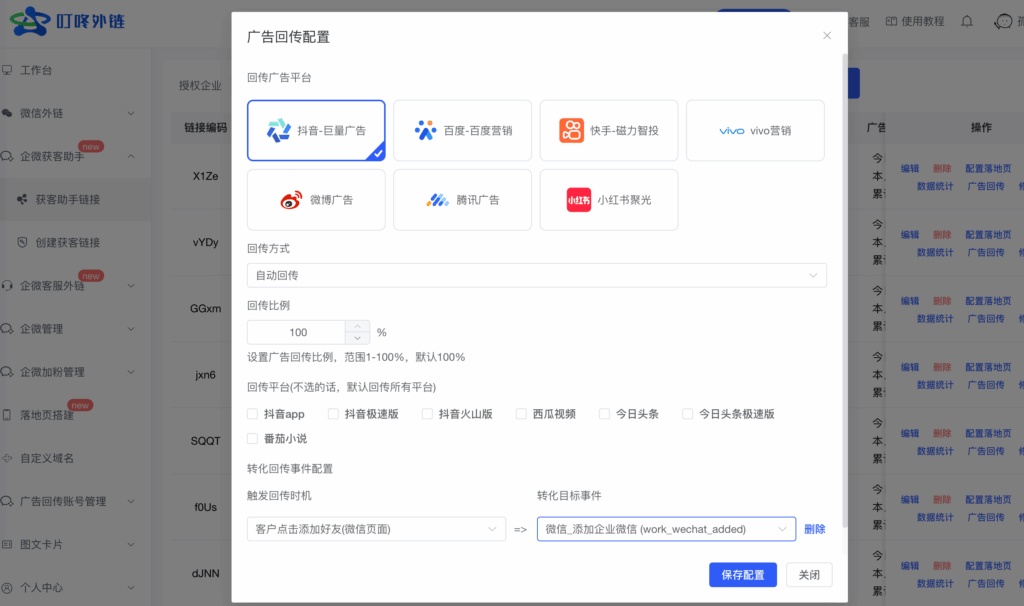The height and width of the screenshot is (606, 1024).
Task: Select the 腾讯广告 platform icon
Action: (x=437, y=200)
